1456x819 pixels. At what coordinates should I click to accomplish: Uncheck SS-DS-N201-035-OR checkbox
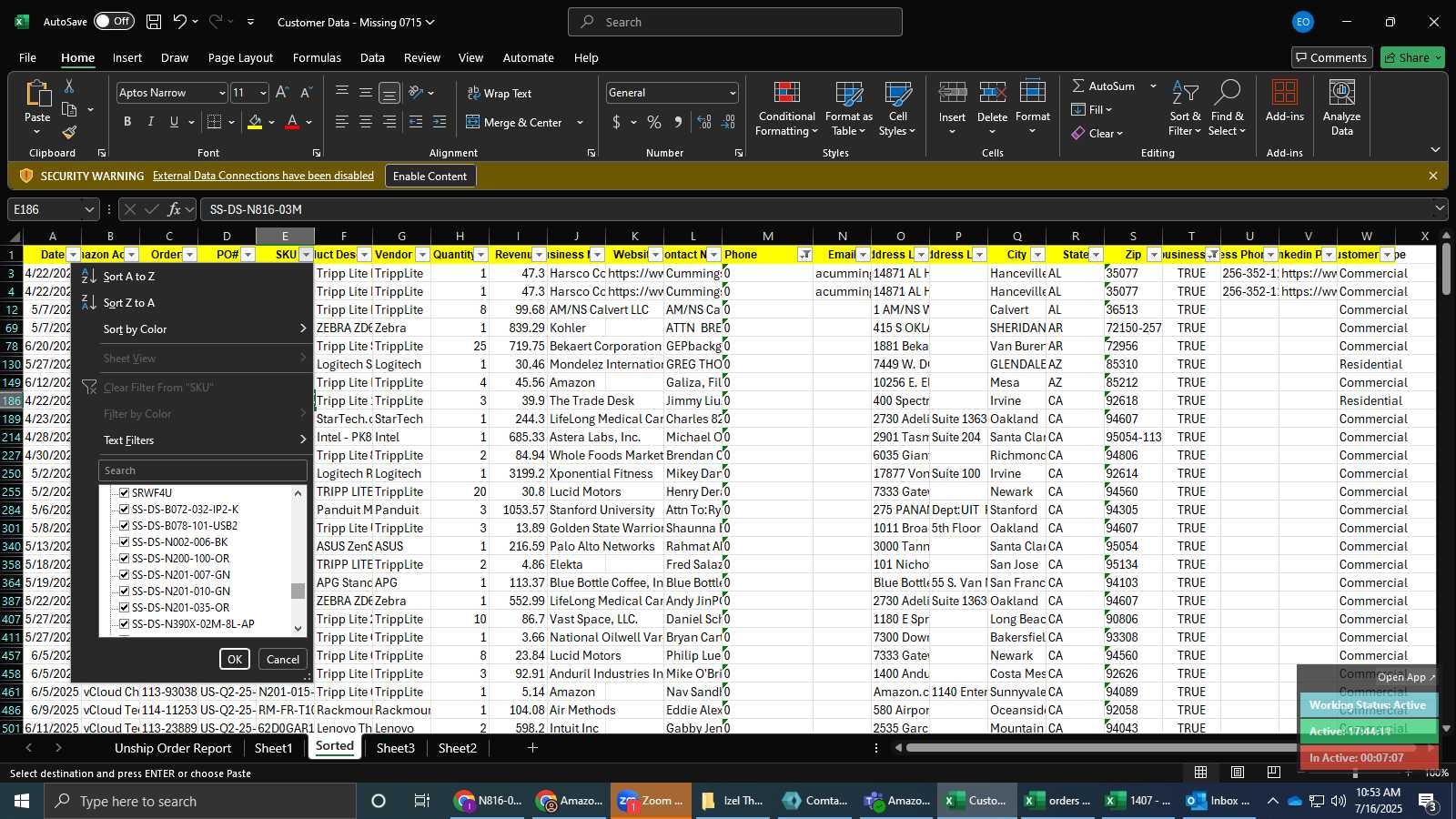[125, 607]
